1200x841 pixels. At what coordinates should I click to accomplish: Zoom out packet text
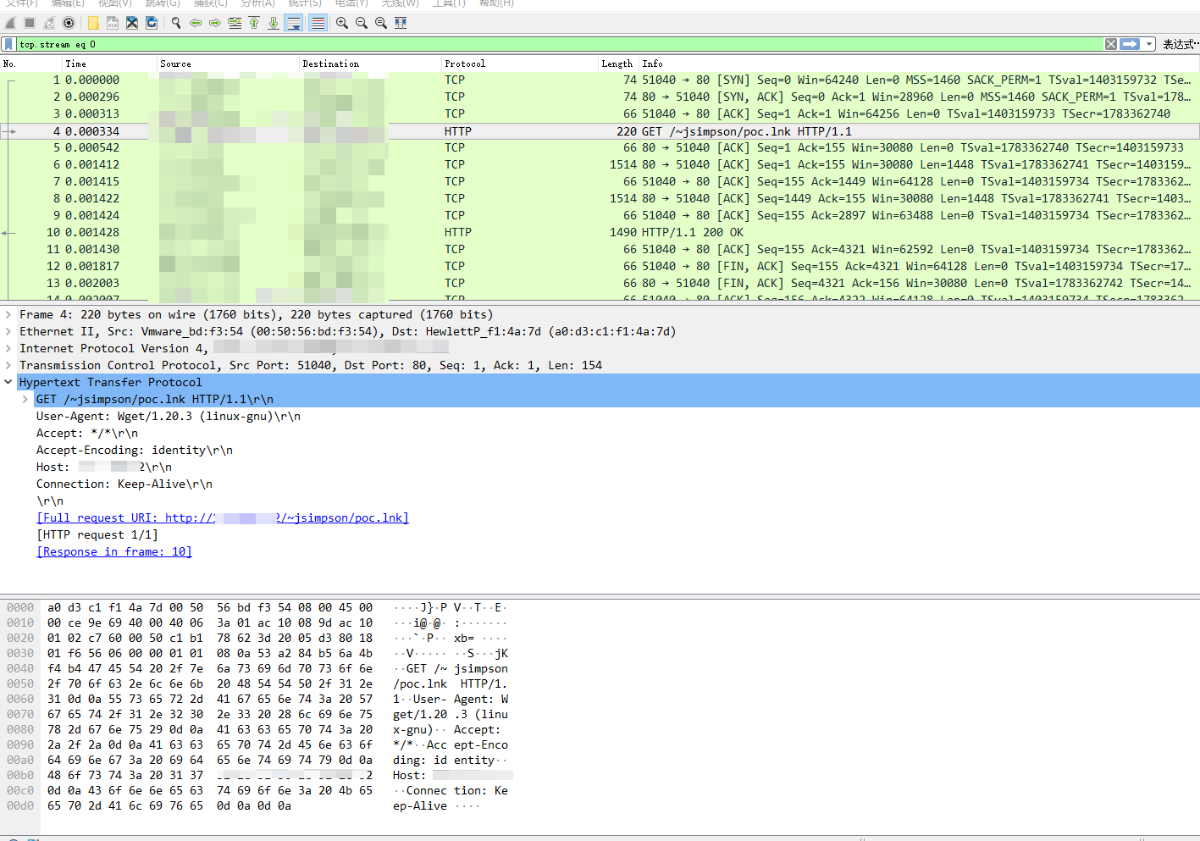pos(361,22)
